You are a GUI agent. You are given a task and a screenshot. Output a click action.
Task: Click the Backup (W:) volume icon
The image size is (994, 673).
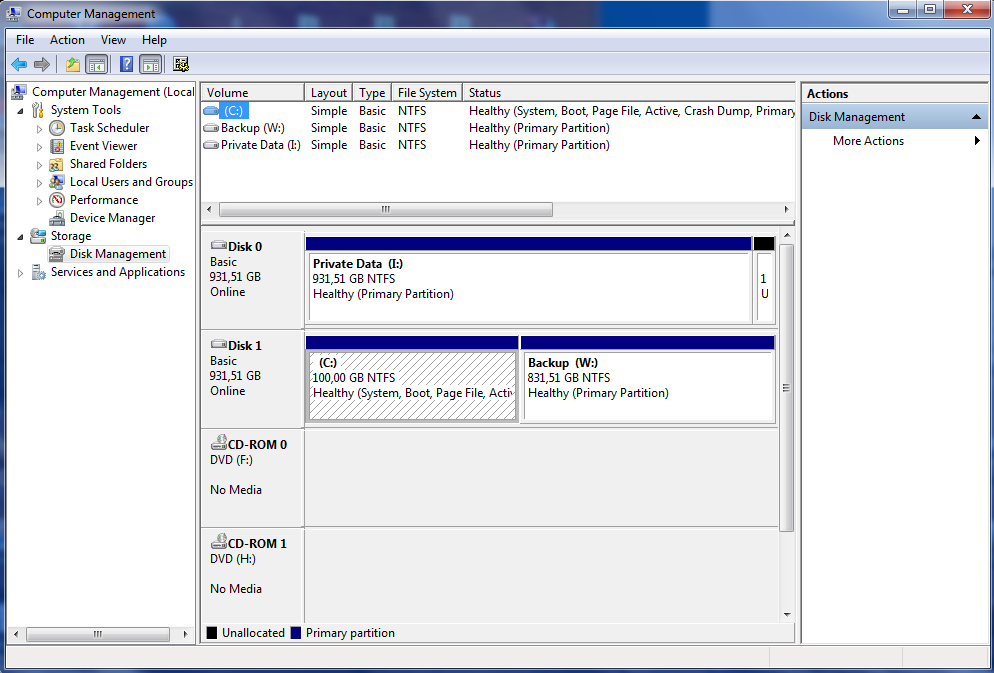(x=211, y=128)
